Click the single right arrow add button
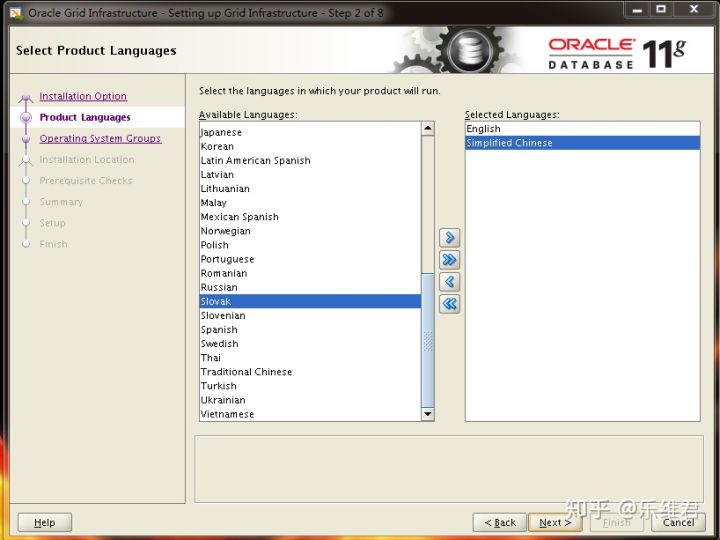The height and width of the screenshot is (540, 720). pos(450,238)
